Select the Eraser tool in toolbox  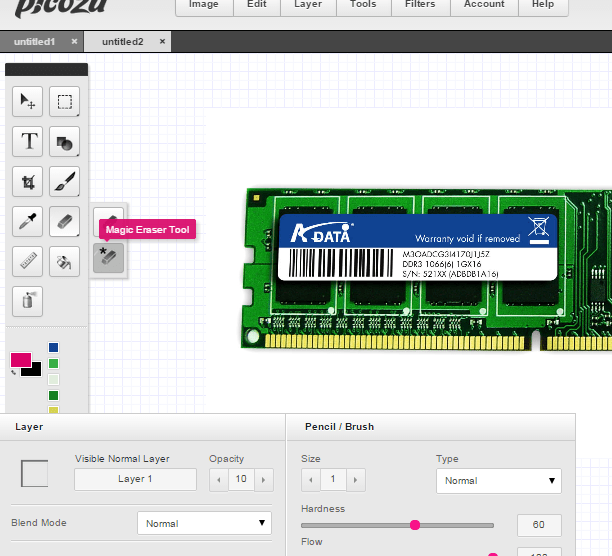click(x=64, y=221)
